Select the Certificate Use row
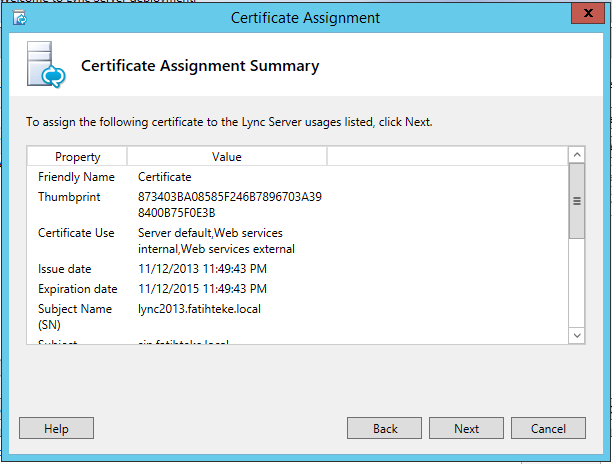Screen dimensions: 612x464 pyautogui.click(x=297, y=241)
